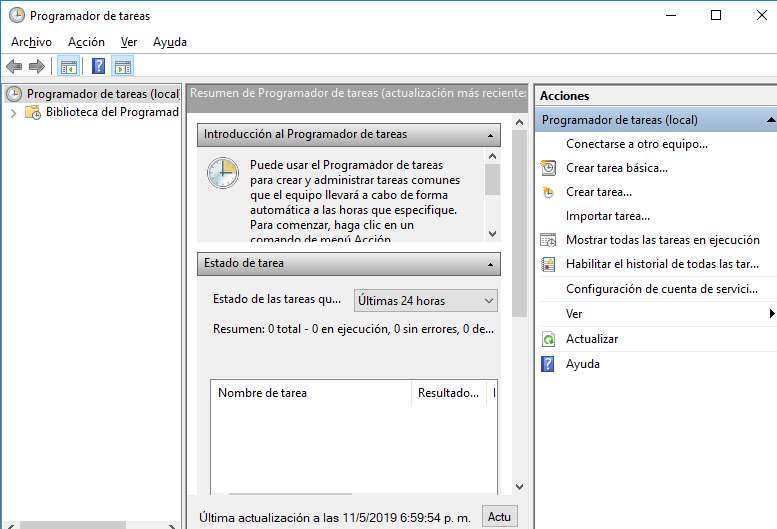Select the clock icon beside Programador de tareas (local) in tree
The width and height of the screenshot is (777, 529).
click(x=14, y=94)
